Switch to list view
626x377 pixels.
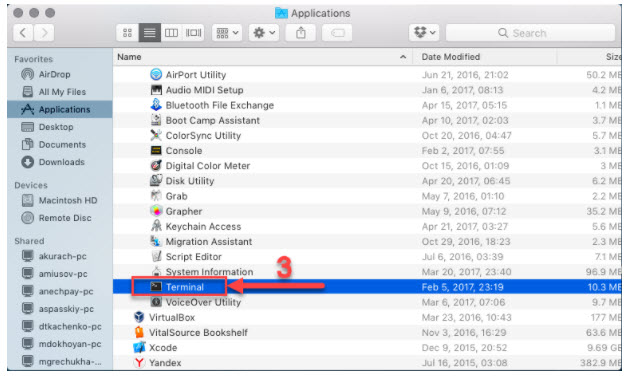pos(150,33)
